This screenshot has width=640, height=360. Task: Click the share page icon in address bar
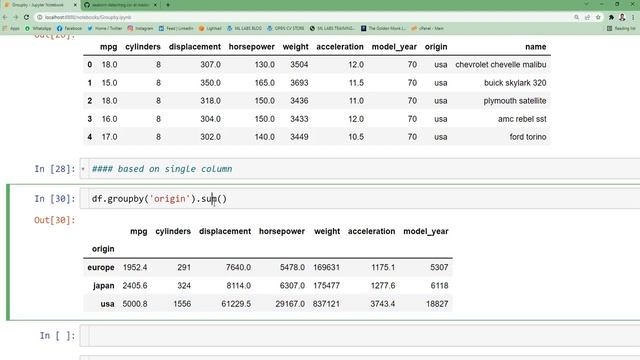[x=587, y=17]
